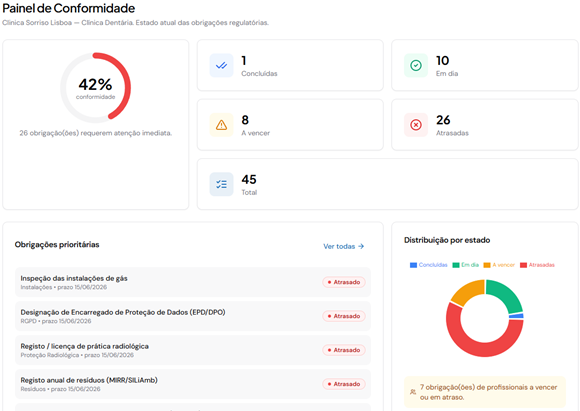Open Registo anual de resíduos (MIRR/SILiAmb) row

pos(193,384)
